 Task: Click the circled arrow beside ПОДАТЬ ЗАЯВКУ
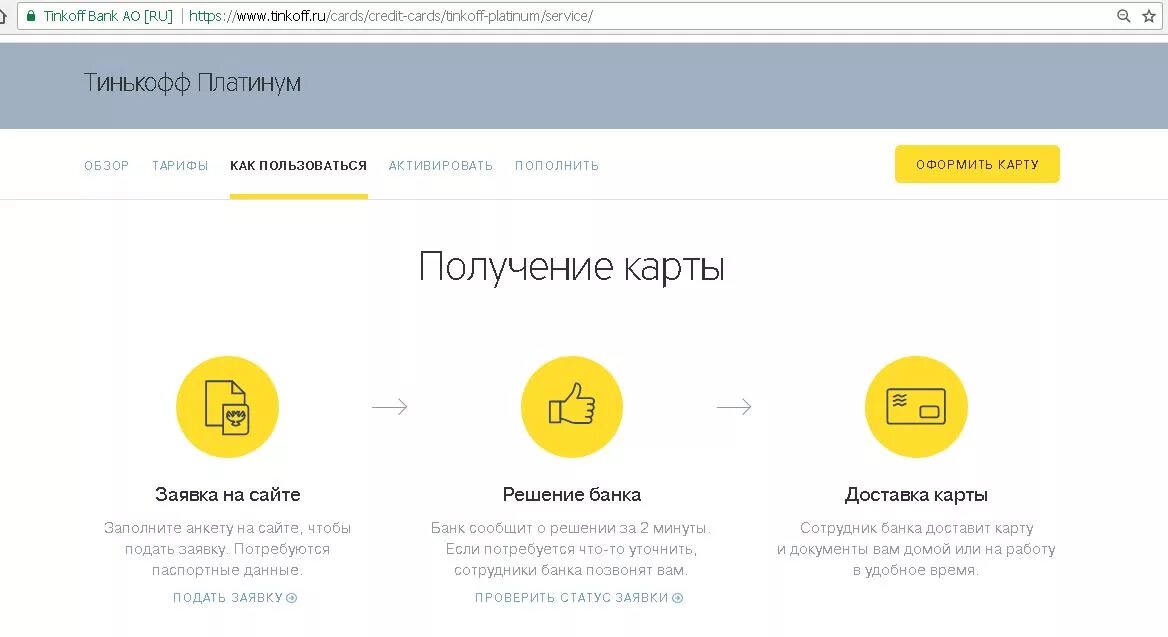(x=292, y=598)
